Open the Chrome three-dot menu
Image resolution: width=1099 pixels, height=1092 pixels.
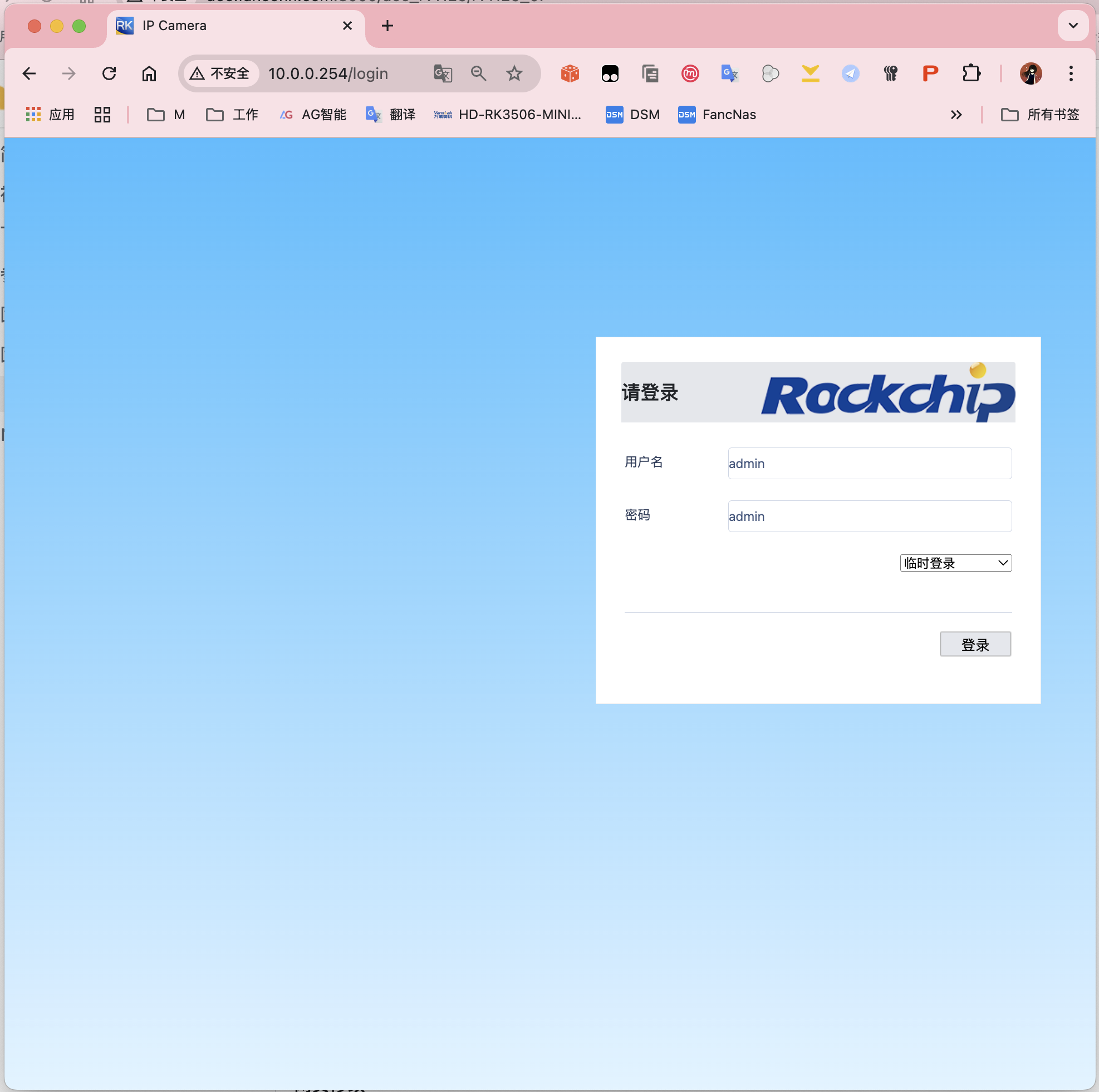click(x=1071, y=73)
